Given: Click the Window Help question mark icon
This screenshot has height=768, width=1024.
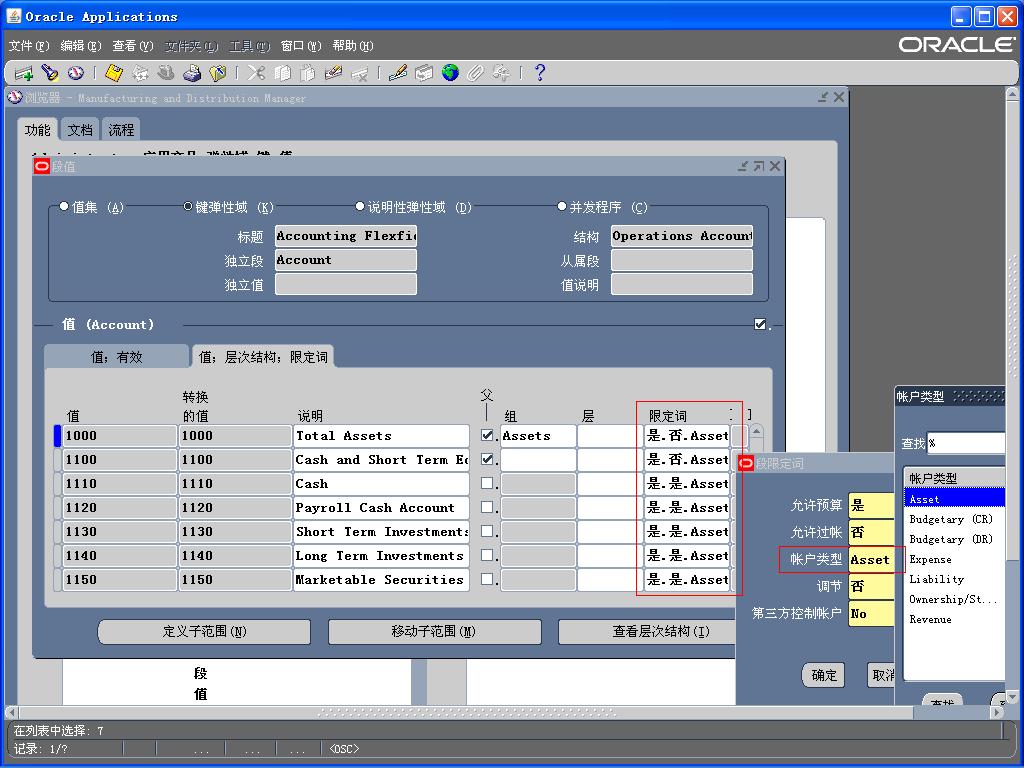Looking at the screenshot, I should [x=539, y=73].
